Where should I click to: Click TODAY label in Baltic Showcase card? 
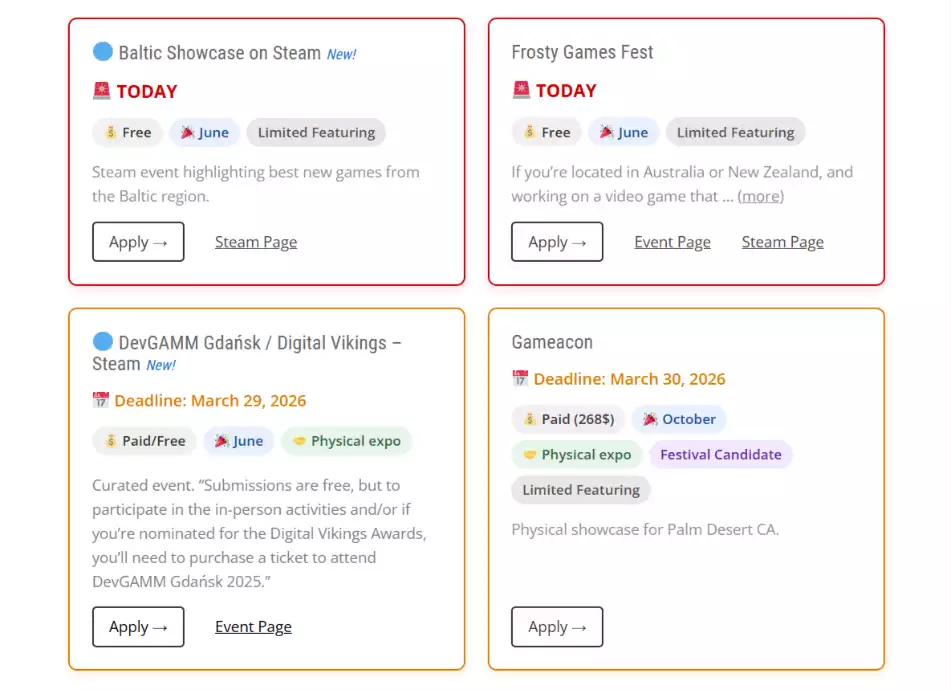click(147, 91)
